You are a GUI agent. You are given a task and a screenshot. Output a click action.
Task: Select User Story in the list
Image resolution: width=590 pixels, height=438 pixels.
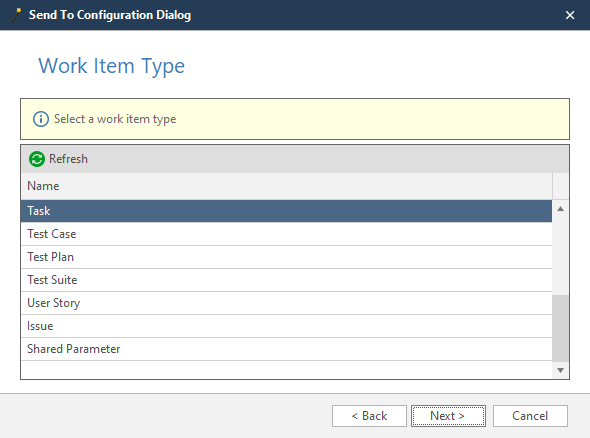click(x=286, y=303)
